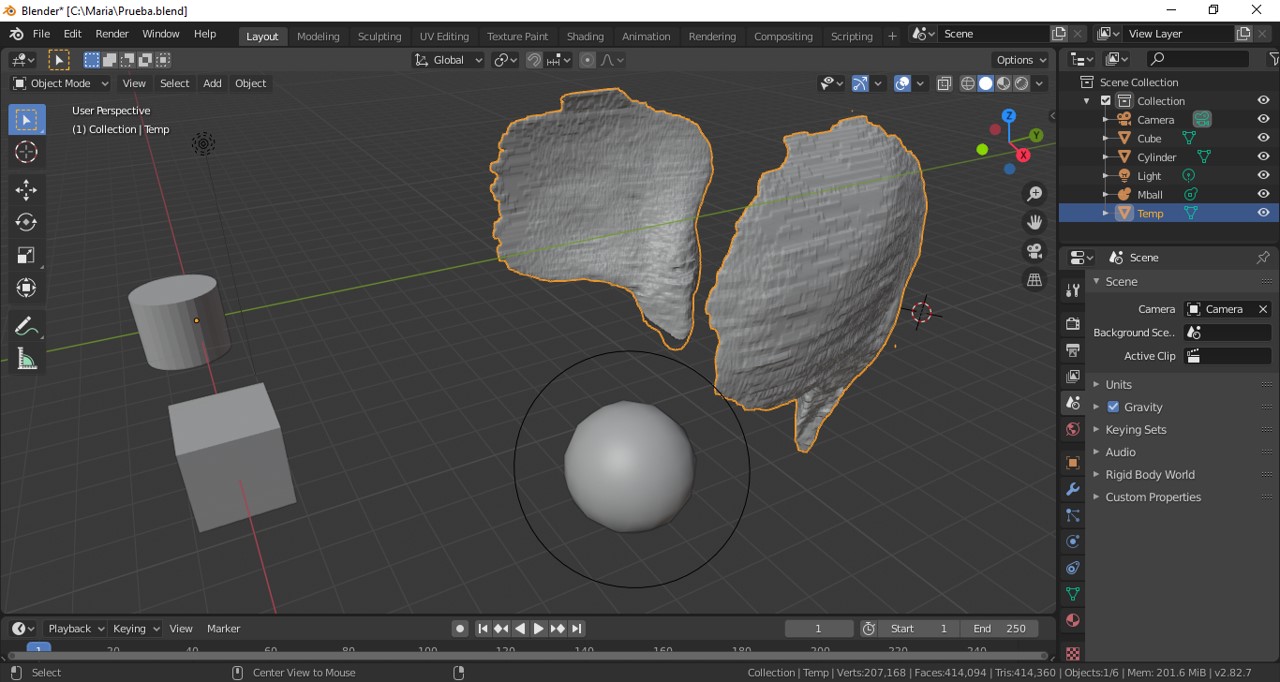Open the Render menu
Screen dimensions: 1280x682
[x=112, y=34]
